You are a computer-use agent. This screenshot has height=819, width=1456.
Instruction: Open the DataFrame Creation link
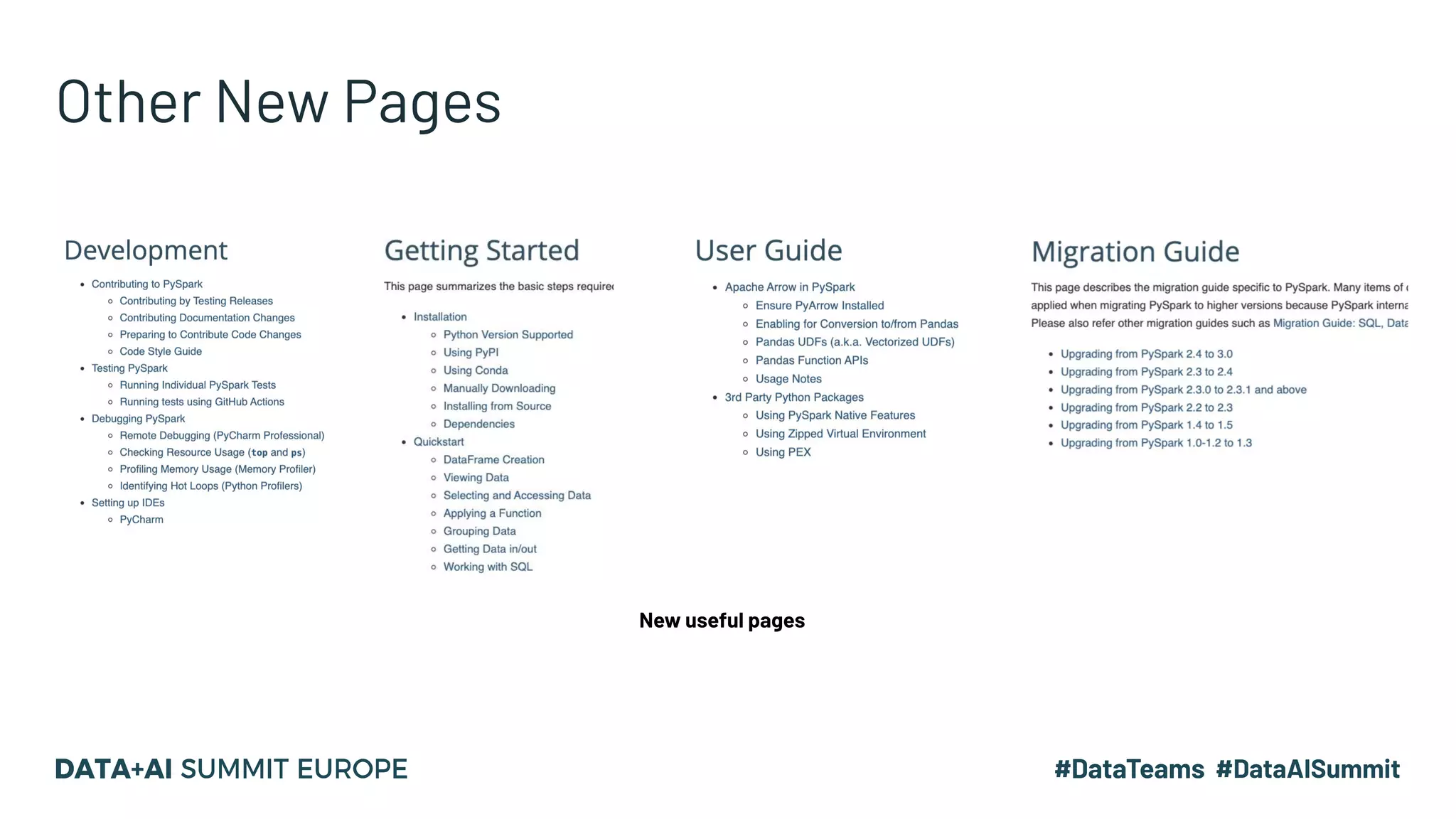(x=494, y=460)
